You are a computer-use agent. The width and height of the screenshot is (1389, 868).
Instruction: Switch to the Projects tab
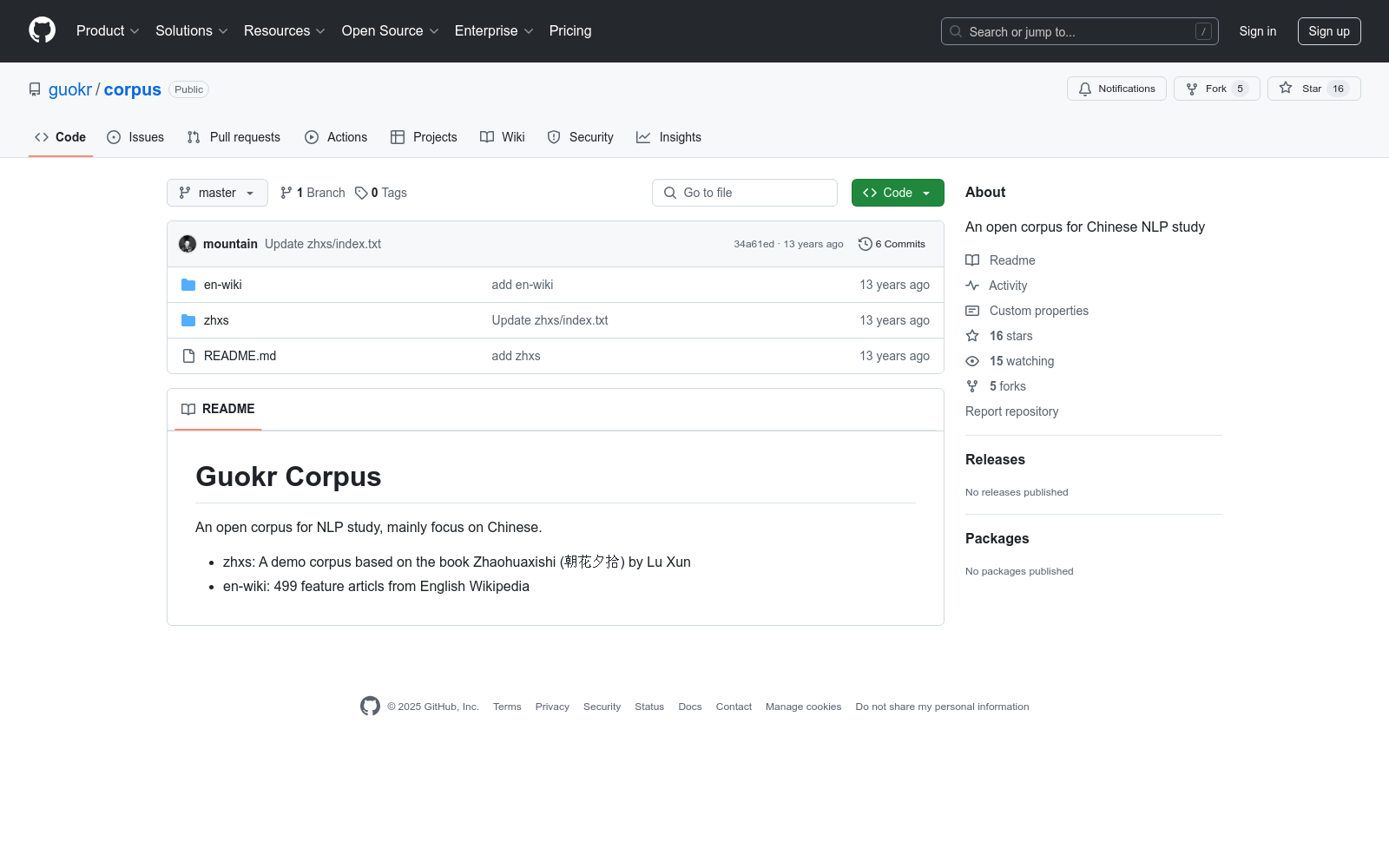424,137
